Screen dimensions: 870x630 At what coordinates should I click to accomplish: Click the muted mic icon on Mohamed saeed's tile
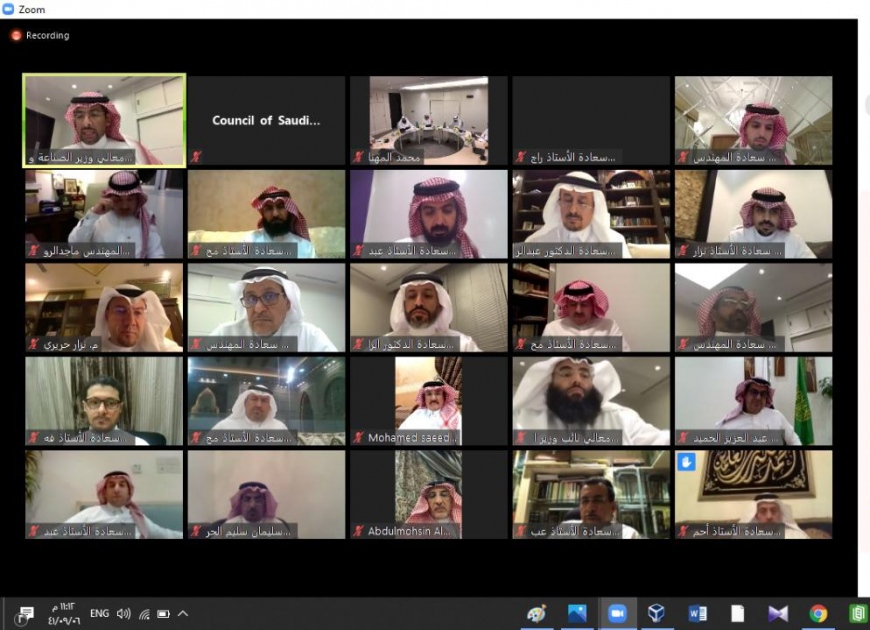coord(359,438)
